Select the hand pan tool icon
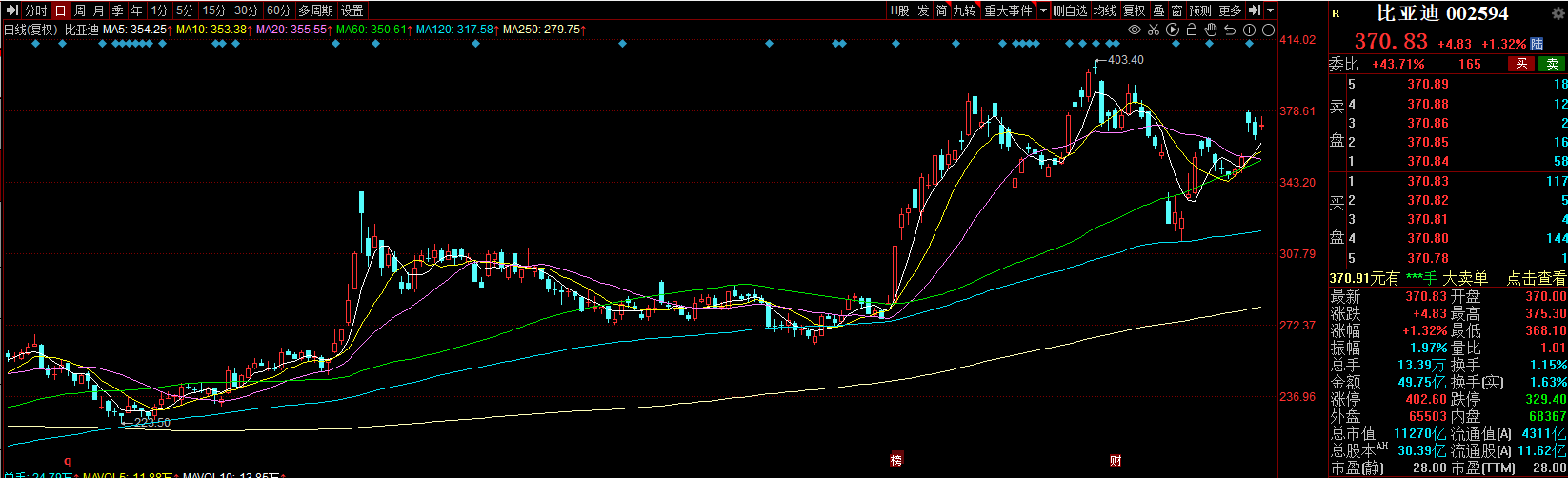Image resolution: width=1568 pixels, height=478 pixels. pos(1211,30)
